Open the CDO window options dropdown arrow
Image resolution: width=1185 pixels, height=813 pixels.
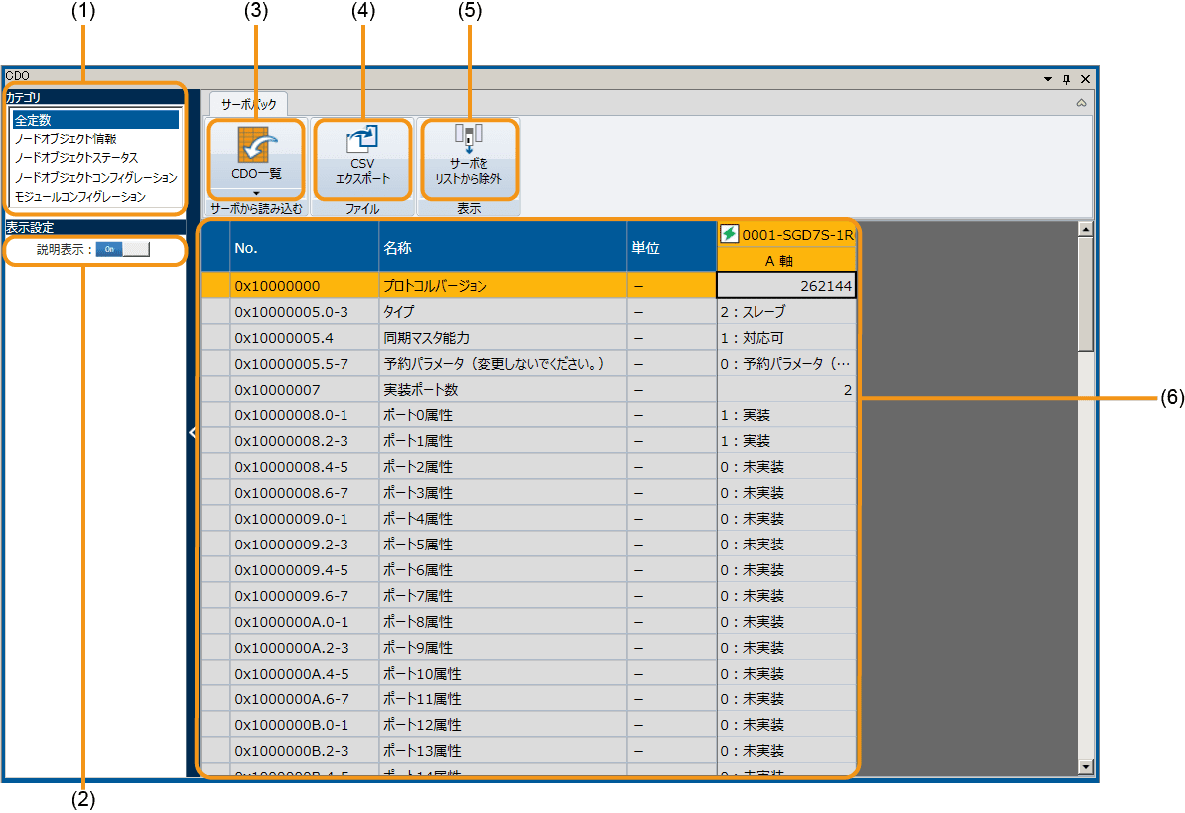tap(1048, 78)
